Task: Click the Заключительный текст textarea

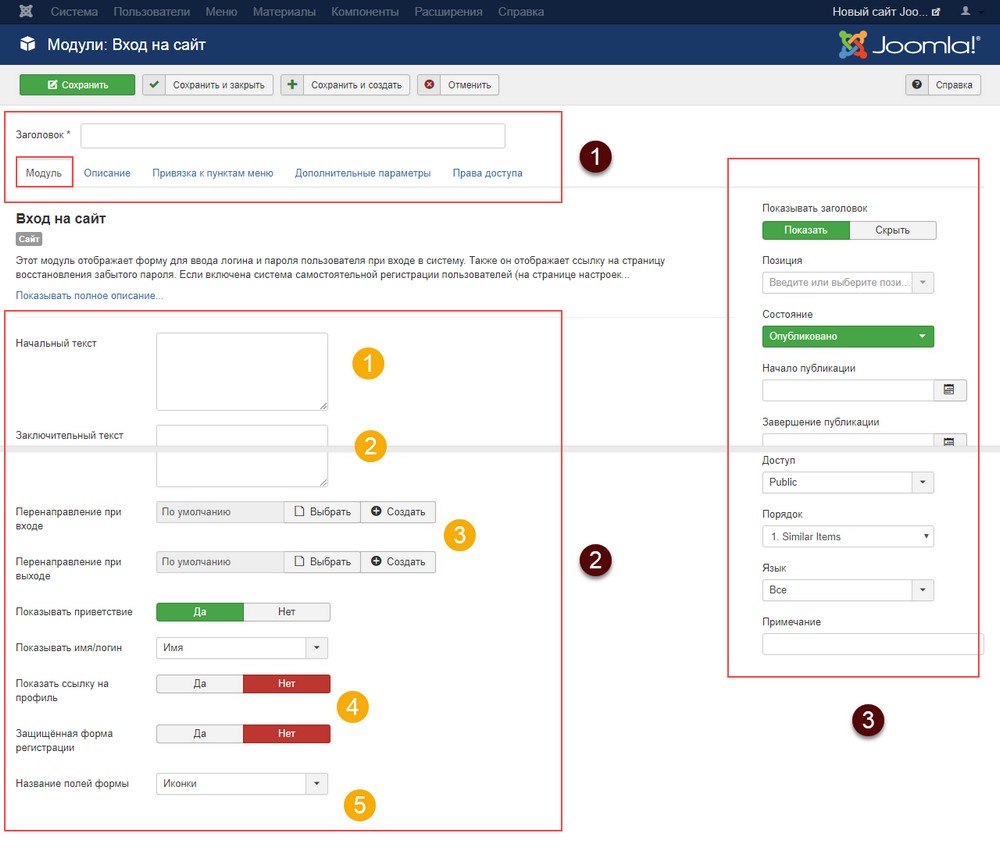Action: [242, 456]
